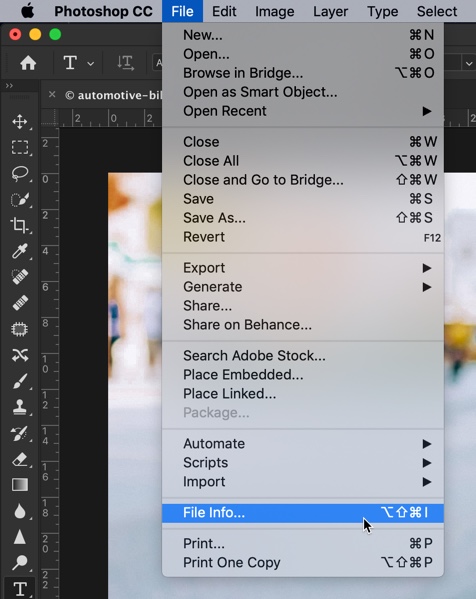Viewport: 476px width, 599px height.
Task: Expand the Generate submenu
Action: tap(303, 287)
